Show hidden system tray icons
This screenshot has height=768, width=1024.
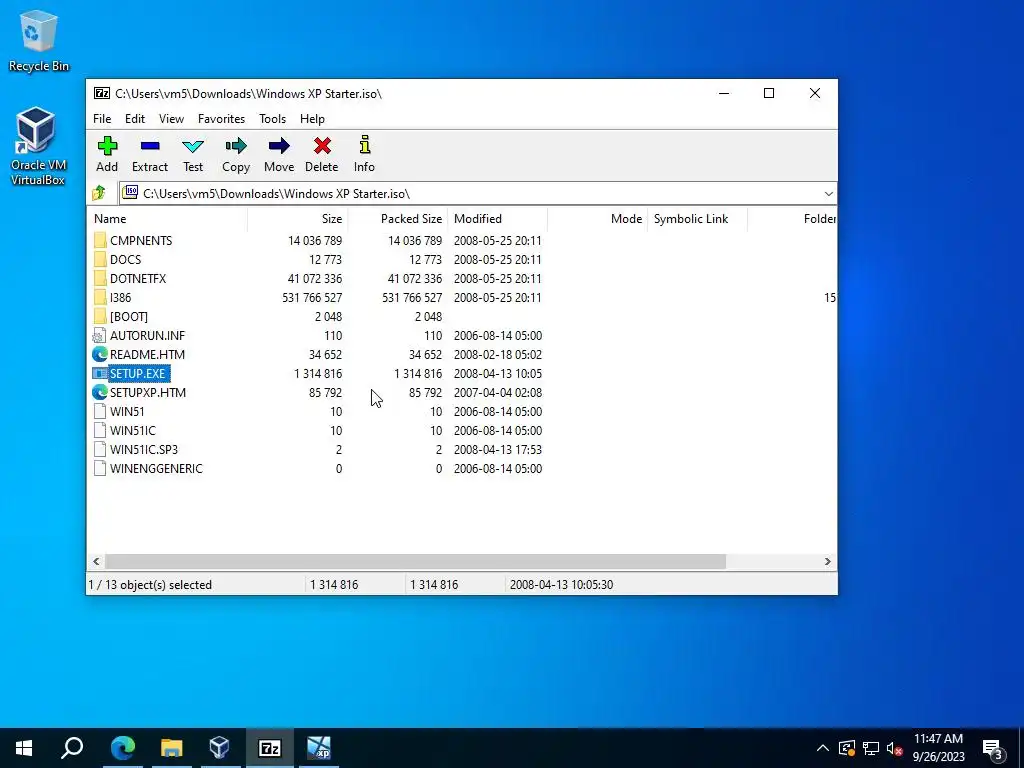(822, 748)
